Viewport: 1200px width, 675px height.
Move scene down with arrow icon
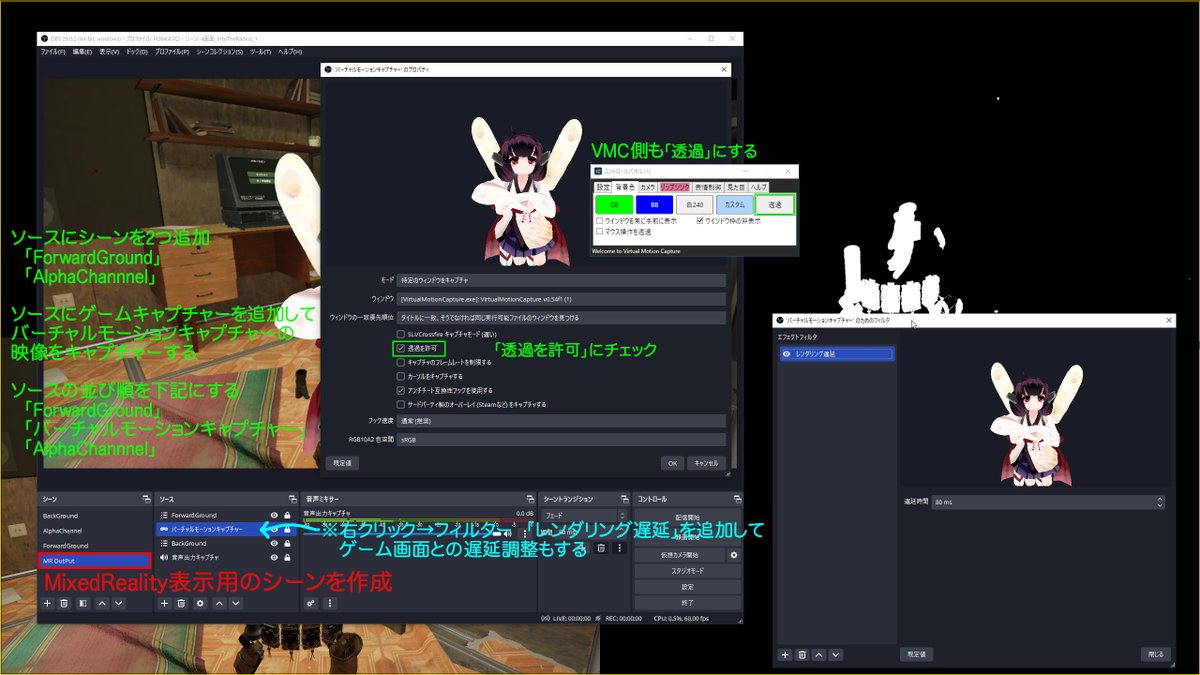(118, 603)
